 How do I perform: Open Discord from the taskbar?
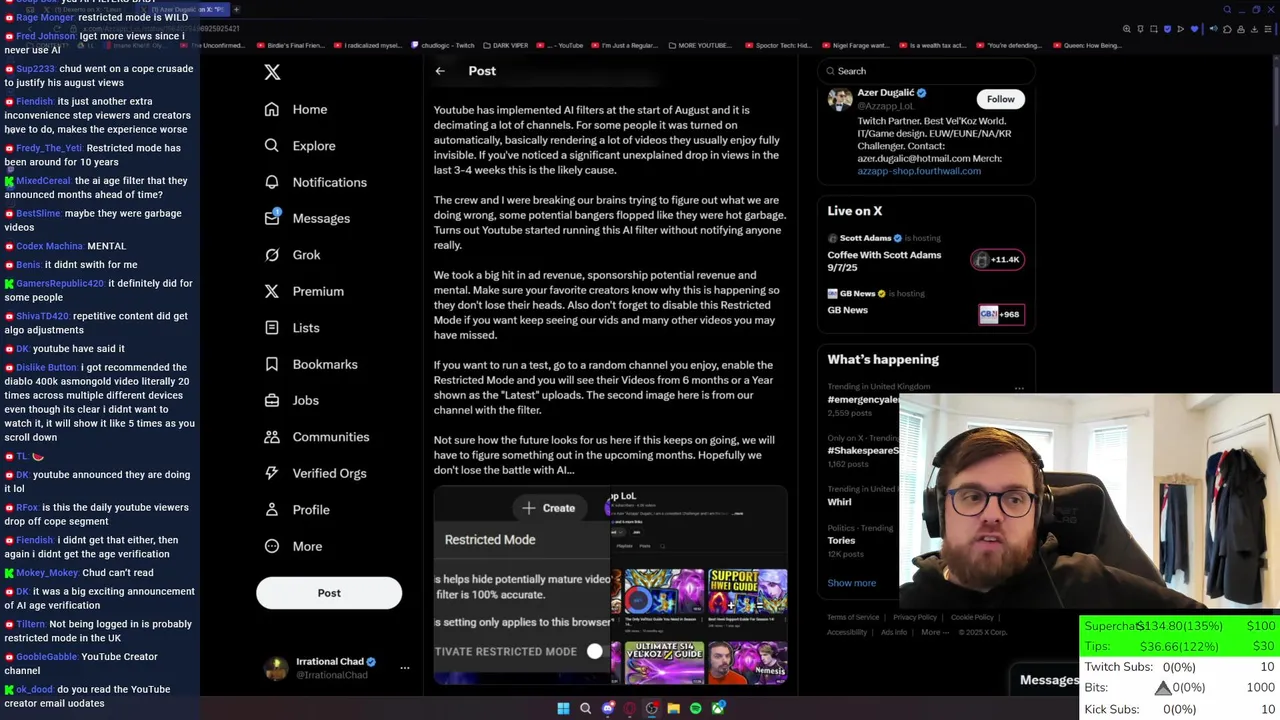607,708
